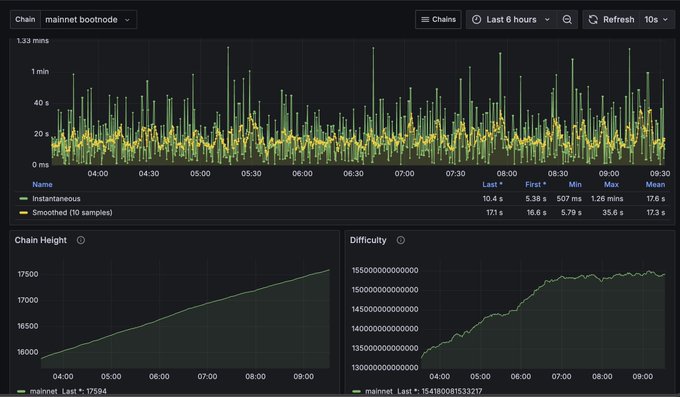
Task: Click the Chain Height info icon
Action: (81, 240)
